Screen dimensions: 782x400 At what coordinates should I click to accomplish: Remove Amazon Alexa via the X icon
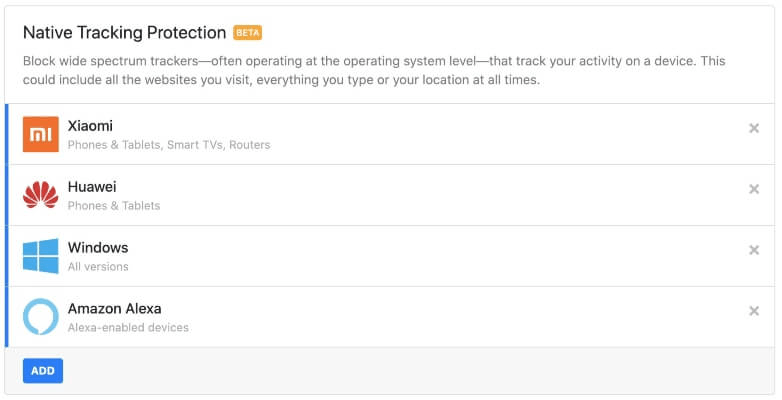tap(754, 311)
